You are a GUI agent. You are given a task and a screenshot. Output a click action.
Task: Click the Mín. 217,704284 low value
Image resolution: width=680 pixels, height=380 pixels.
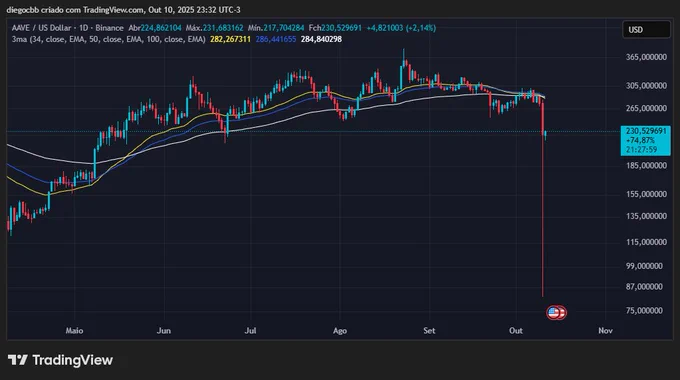276,28
